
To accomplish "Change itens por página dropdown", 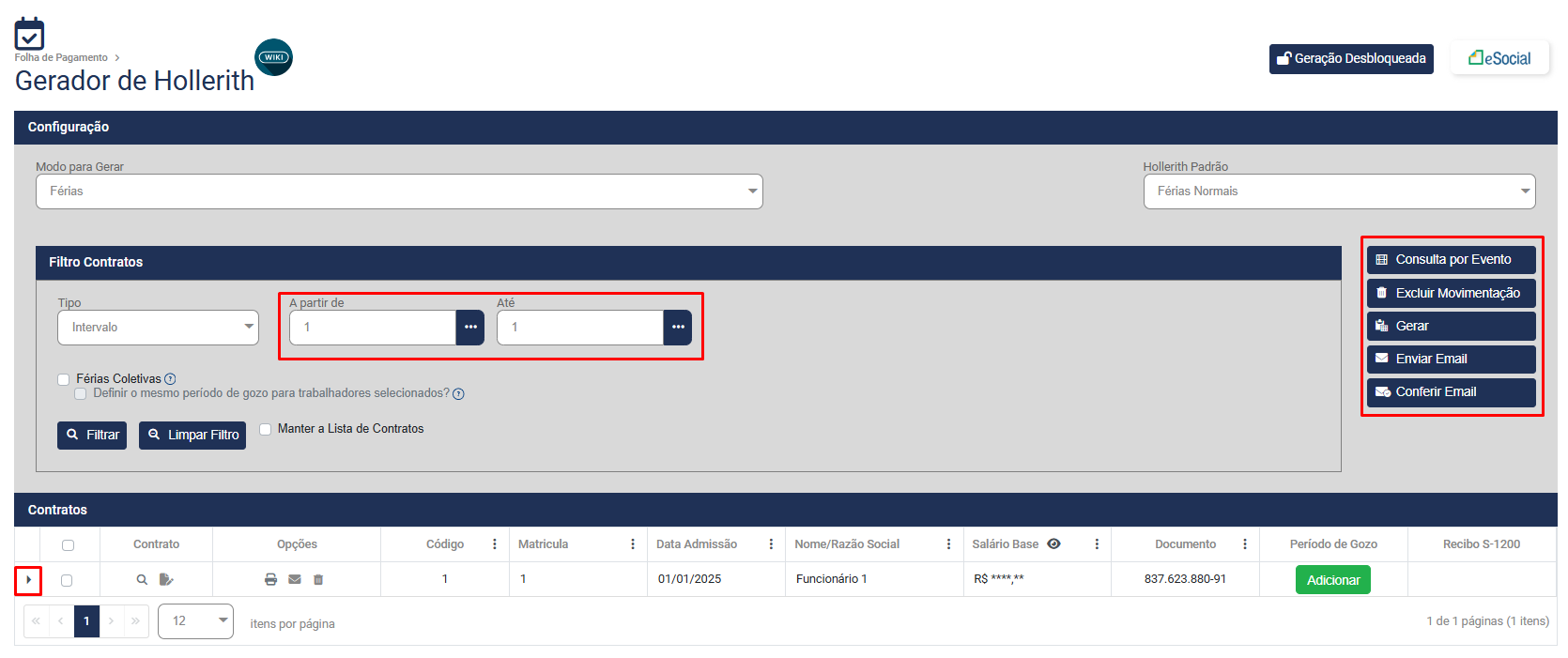I will coord(195,621).
